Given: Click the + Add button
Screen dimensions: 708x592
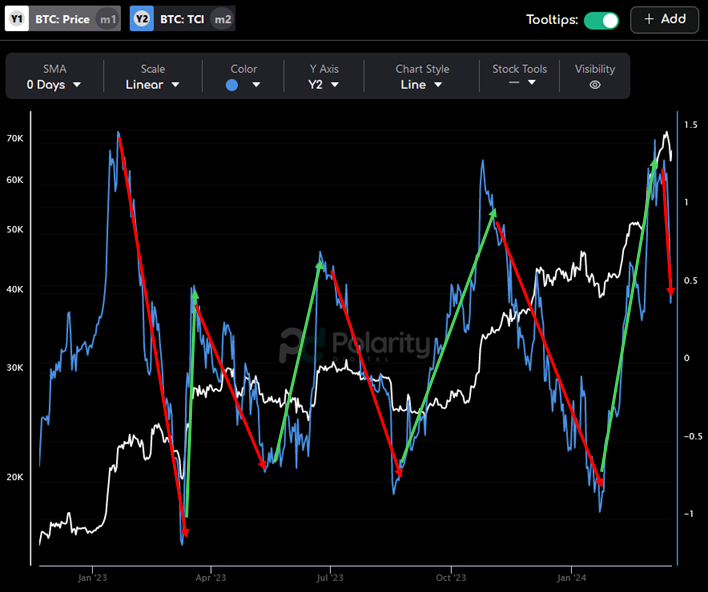Looking at the screenshot, I should pos(665,19).
